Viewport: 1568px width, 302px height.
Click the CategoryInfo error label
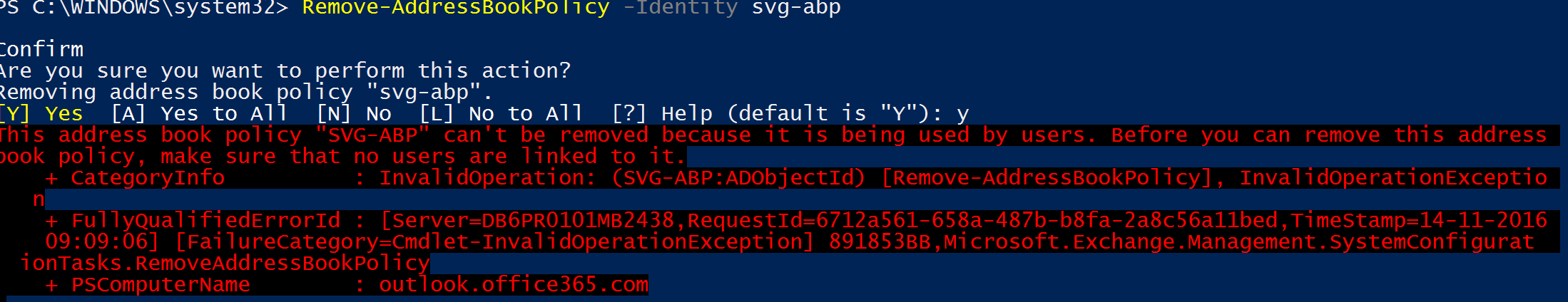tap(147, 178)
